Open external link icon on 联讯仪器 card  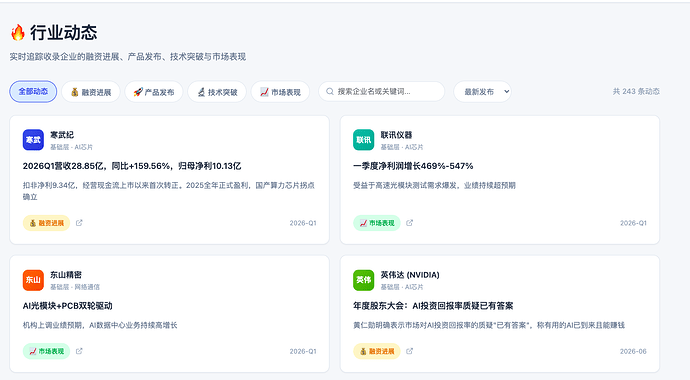click(410, 223)
